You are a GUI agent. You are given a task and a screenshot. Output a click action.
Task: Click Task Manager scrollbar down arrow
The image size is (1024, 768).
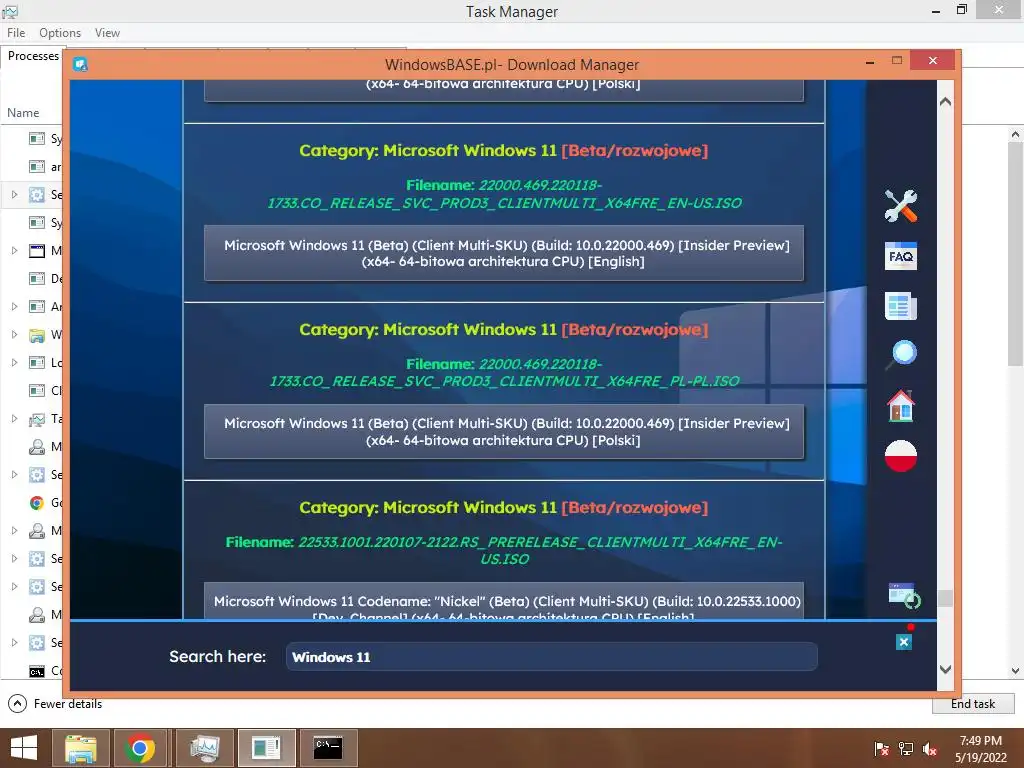1015,671
